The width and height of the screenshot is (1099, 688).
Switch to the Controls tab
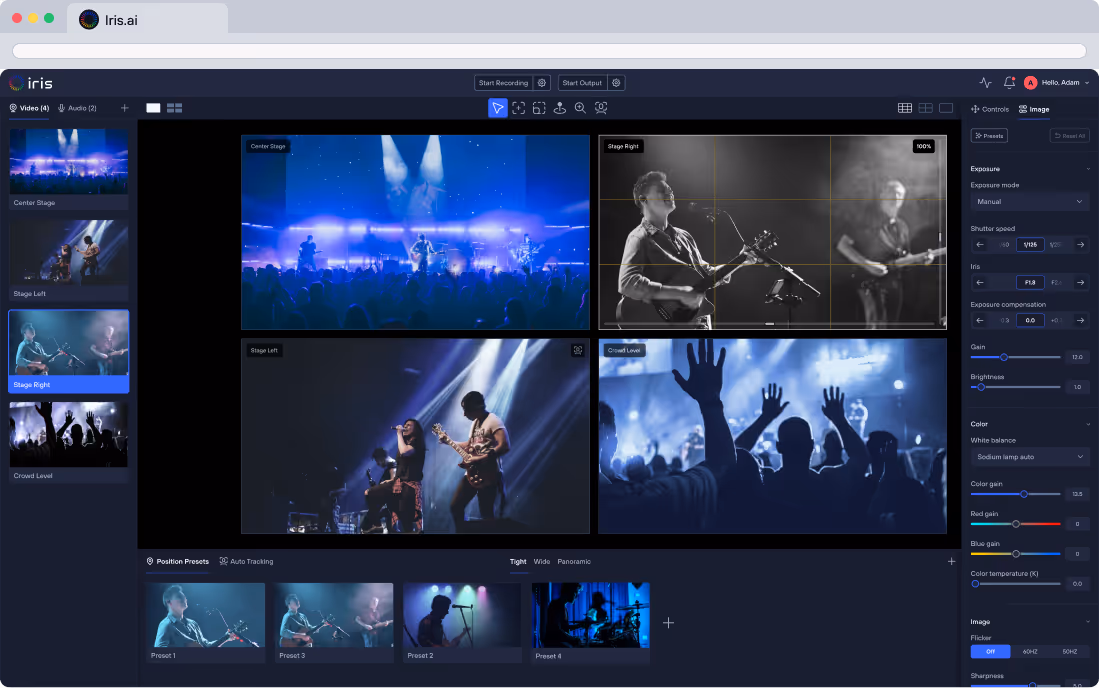tap(990, 109)
